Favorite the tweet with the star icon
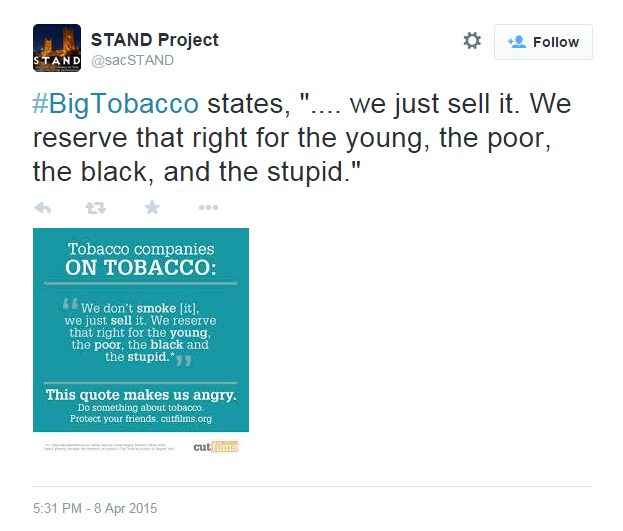 (152, 207)
